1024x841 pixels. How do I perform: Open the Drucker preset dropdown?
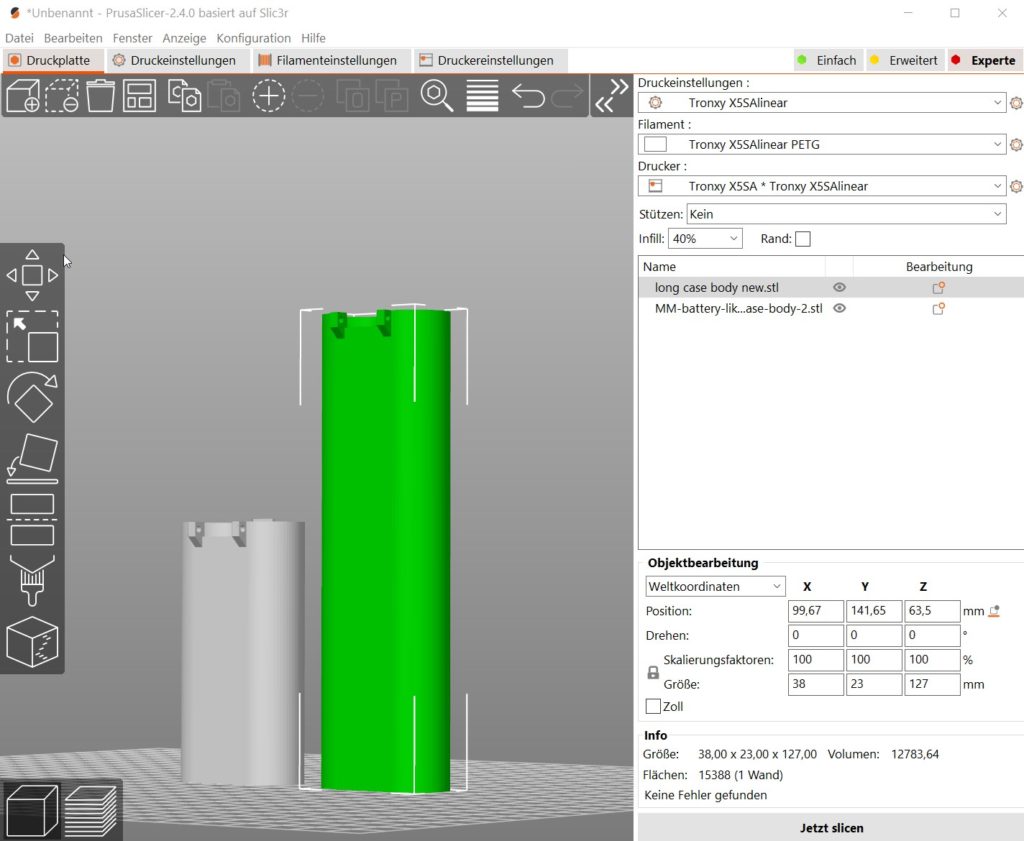point(822,186)
